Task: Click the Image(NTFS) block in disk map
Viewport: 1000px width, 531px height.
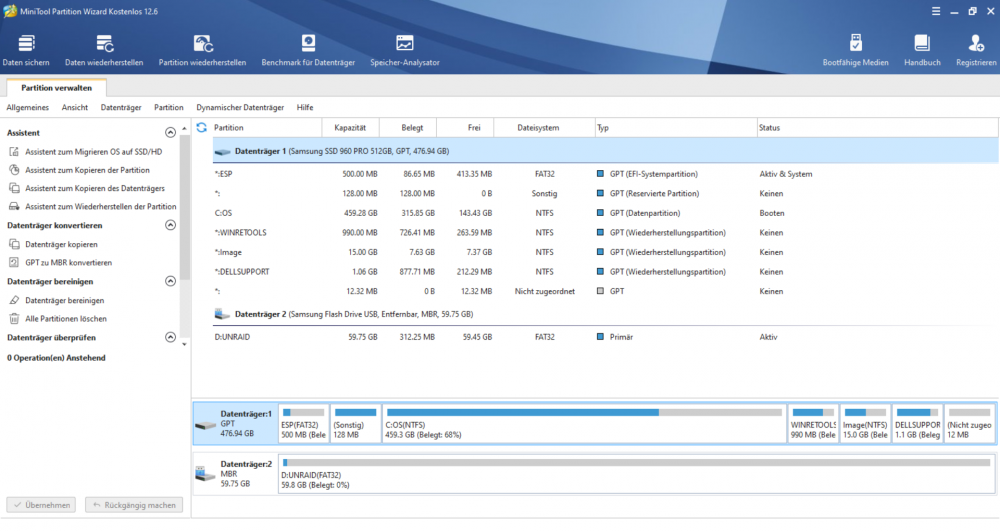Action: coord(865,423)
